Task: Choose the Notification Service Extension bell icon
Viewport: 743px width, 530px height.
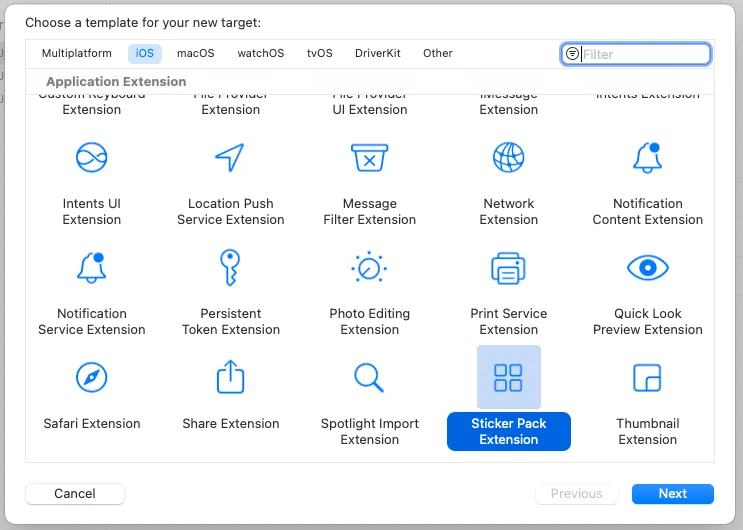Action: [x=91, y=267]
